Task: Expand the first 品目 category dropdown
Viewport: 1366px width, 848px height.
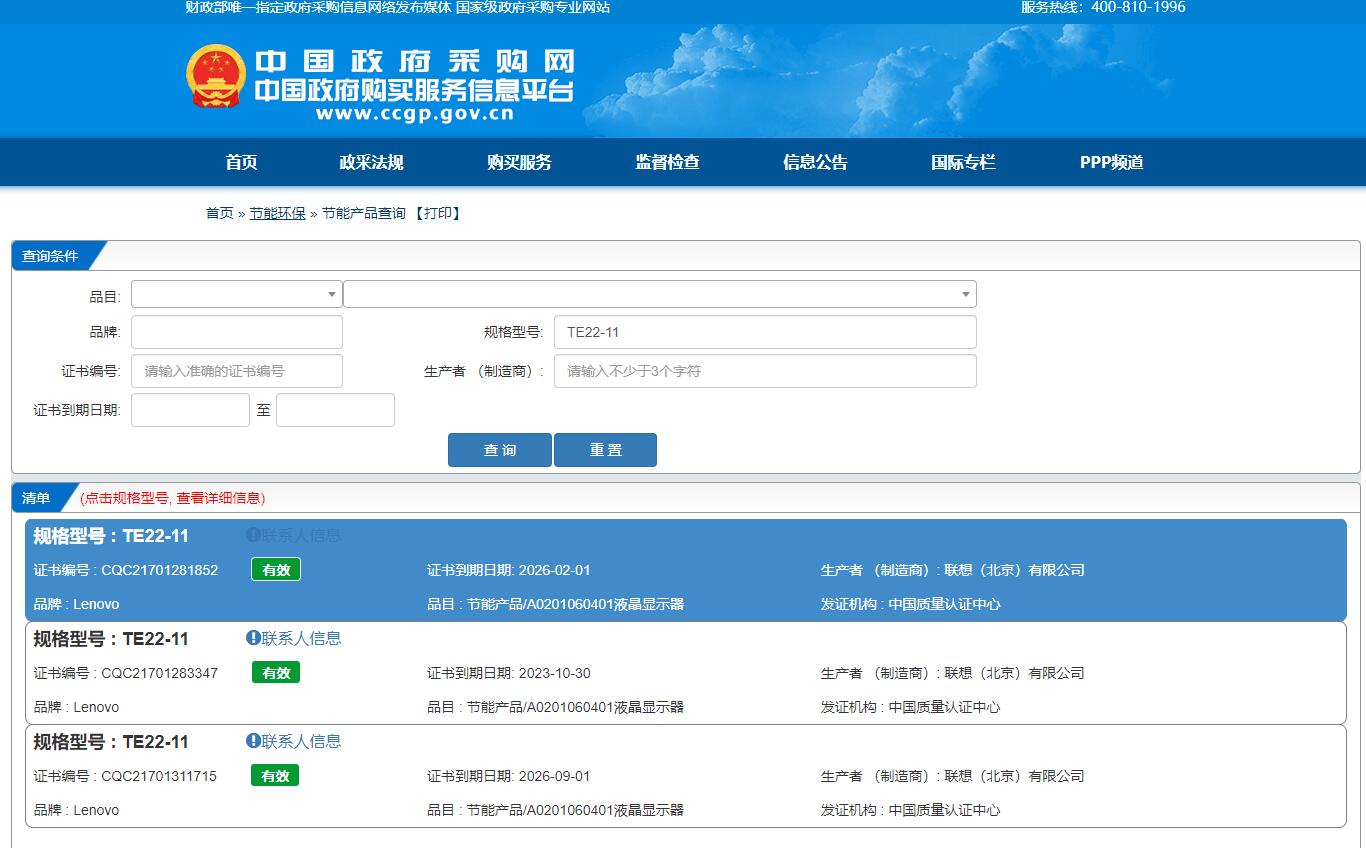Action: coord(236,294)
